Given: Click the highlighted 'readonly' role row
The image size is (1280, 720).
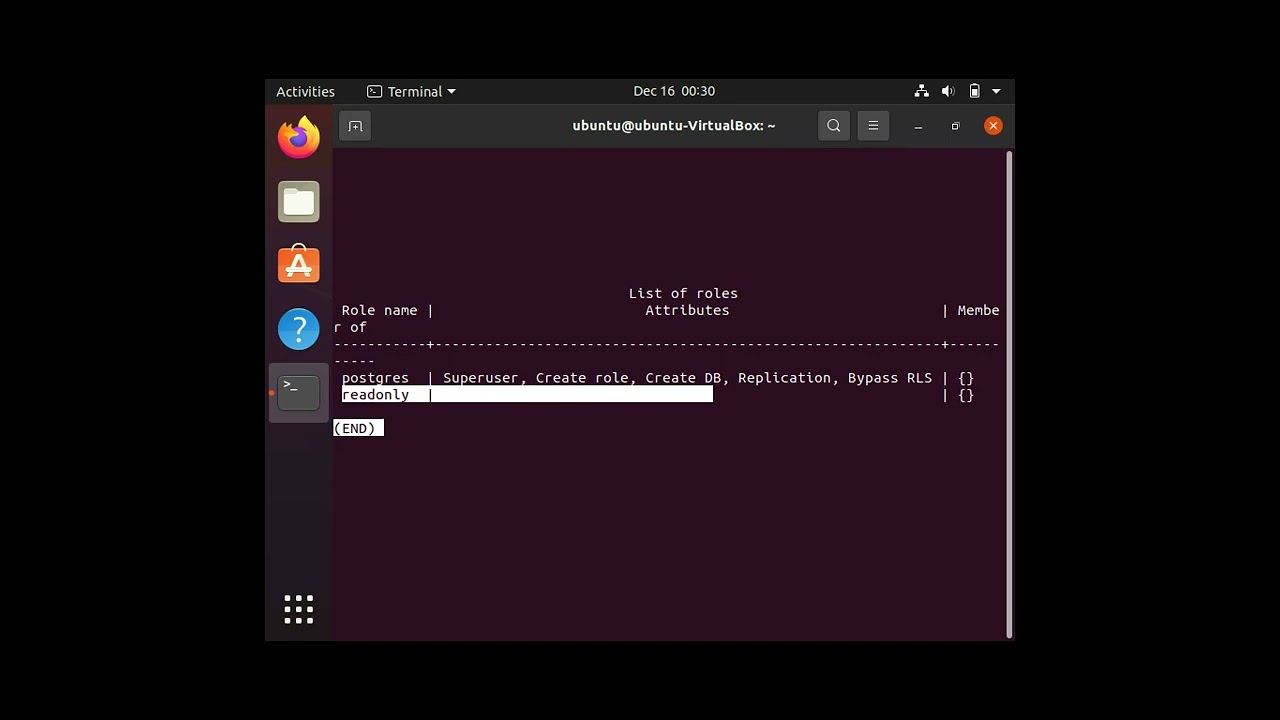Looking at the screenshot, I should [527, 395].
